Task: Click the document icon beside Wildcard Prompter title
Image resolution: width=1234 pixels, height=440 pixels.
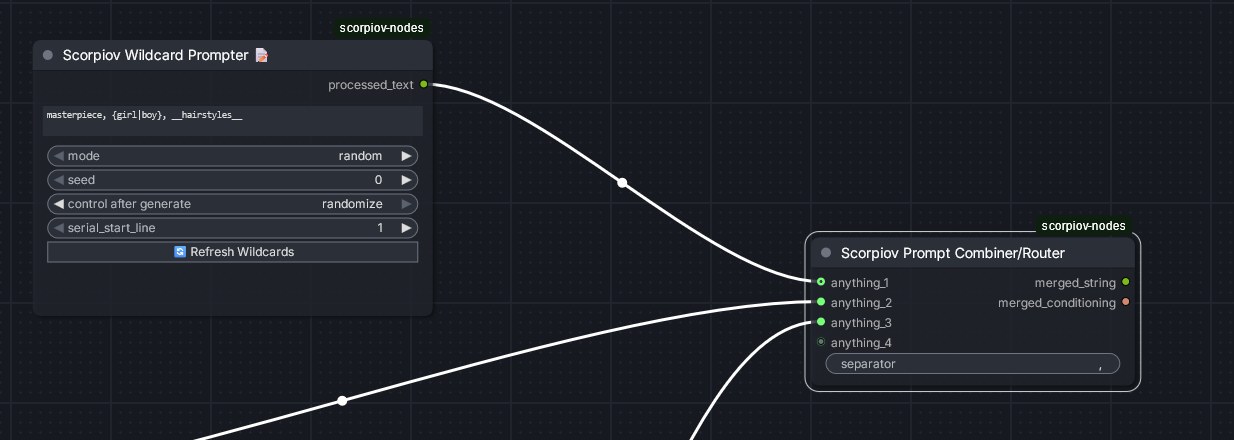Action: (261, 55)
